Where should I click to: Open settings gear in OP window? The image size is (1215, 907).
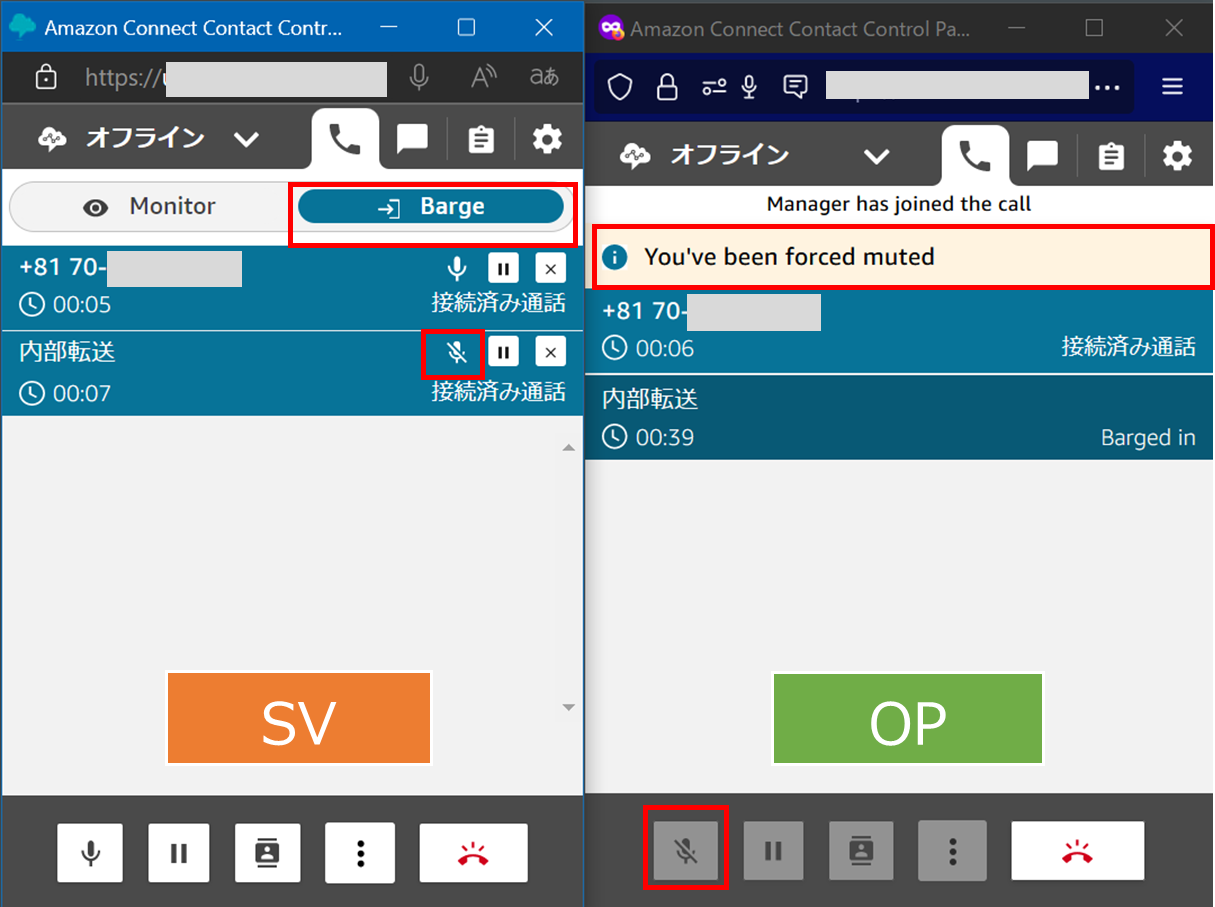point(1177,156)
